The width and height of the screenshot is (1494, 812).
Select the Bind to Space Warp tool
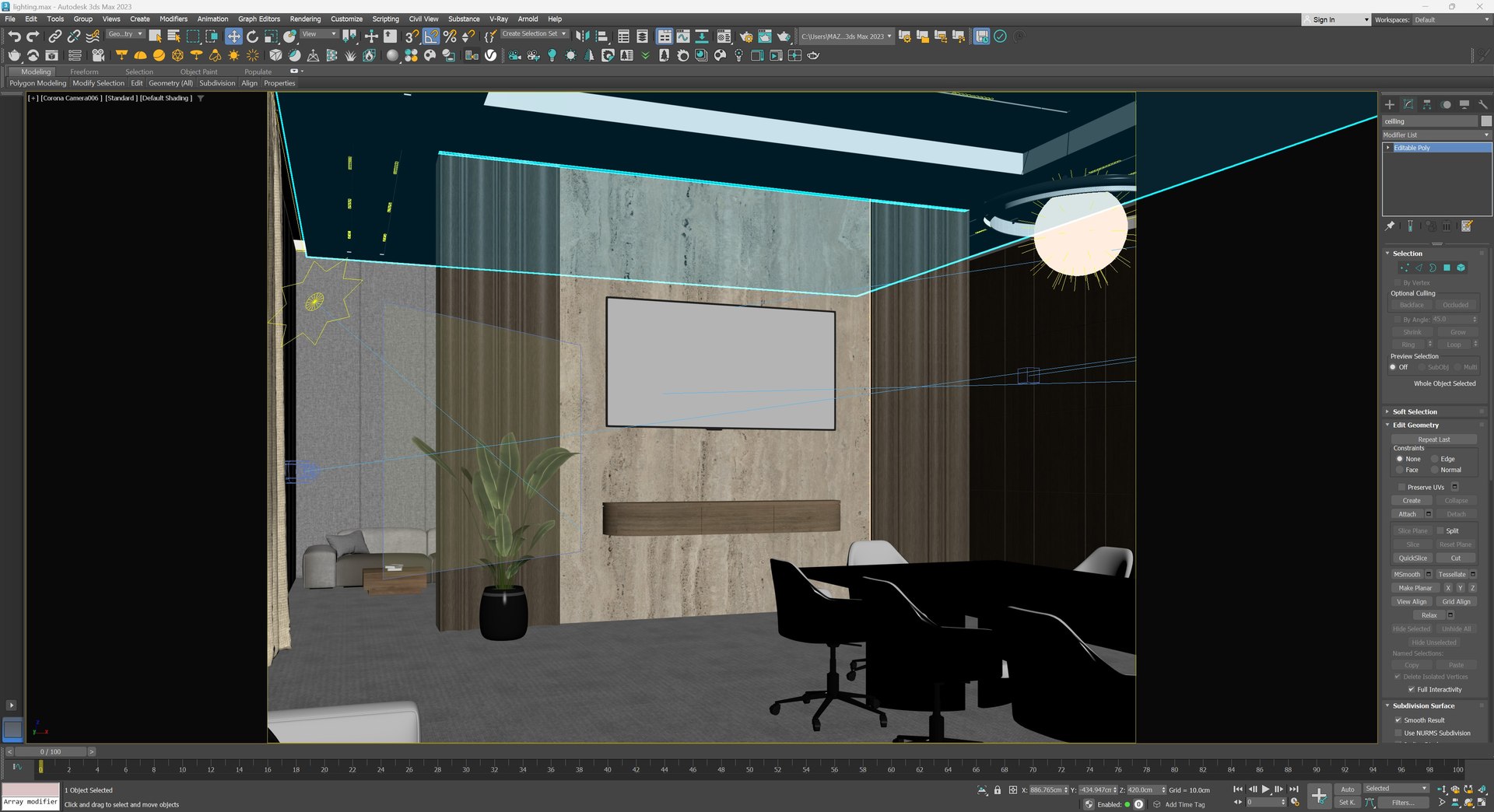tap(93, 37)
